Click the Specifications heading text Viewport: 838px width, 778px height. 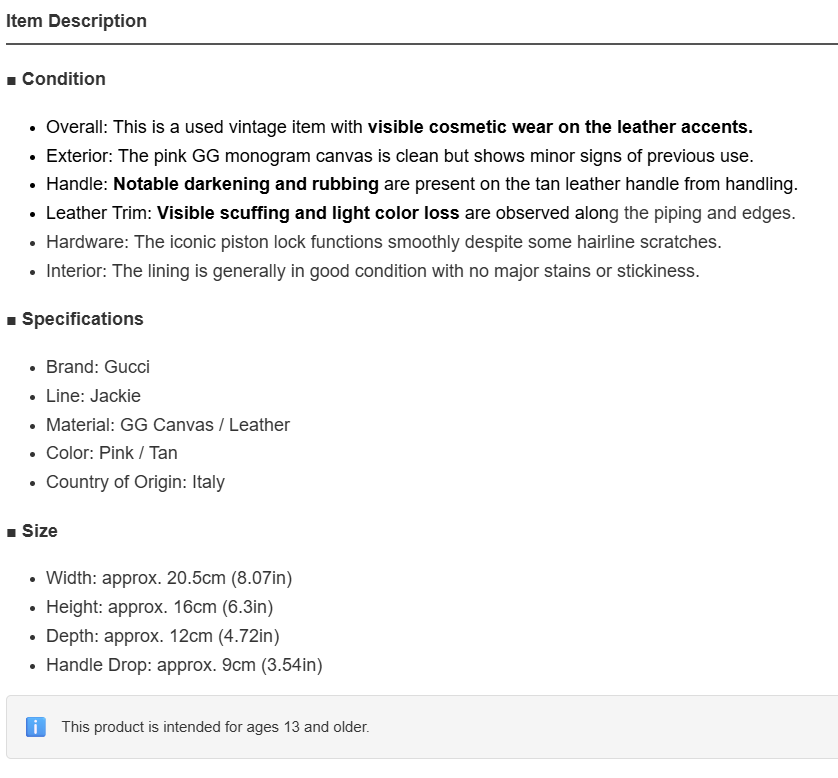coord(83,319)
